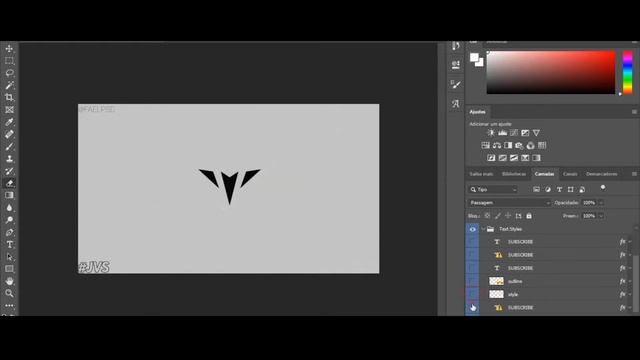Select the Horizontal Type tool
The image size is (640, 360).
pos(9,244)
